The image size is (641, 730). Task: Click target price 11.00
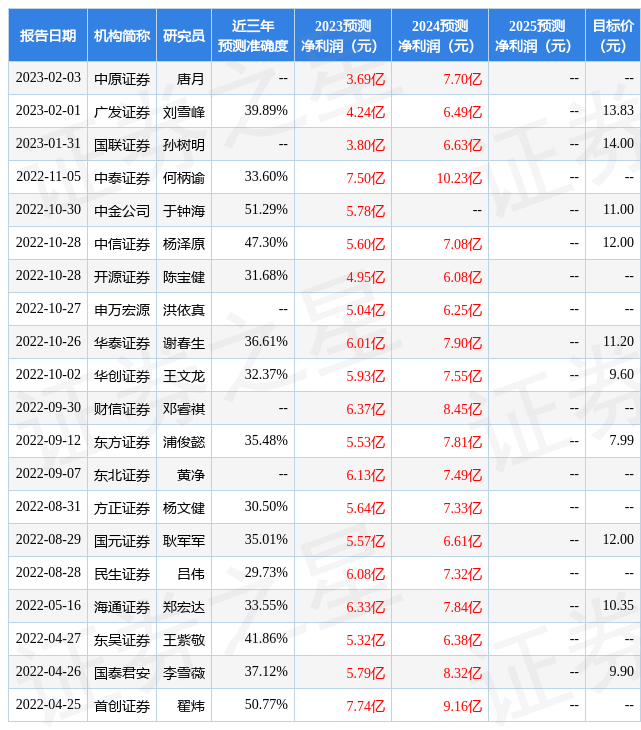pyautogui.click(x=618, y=210)
